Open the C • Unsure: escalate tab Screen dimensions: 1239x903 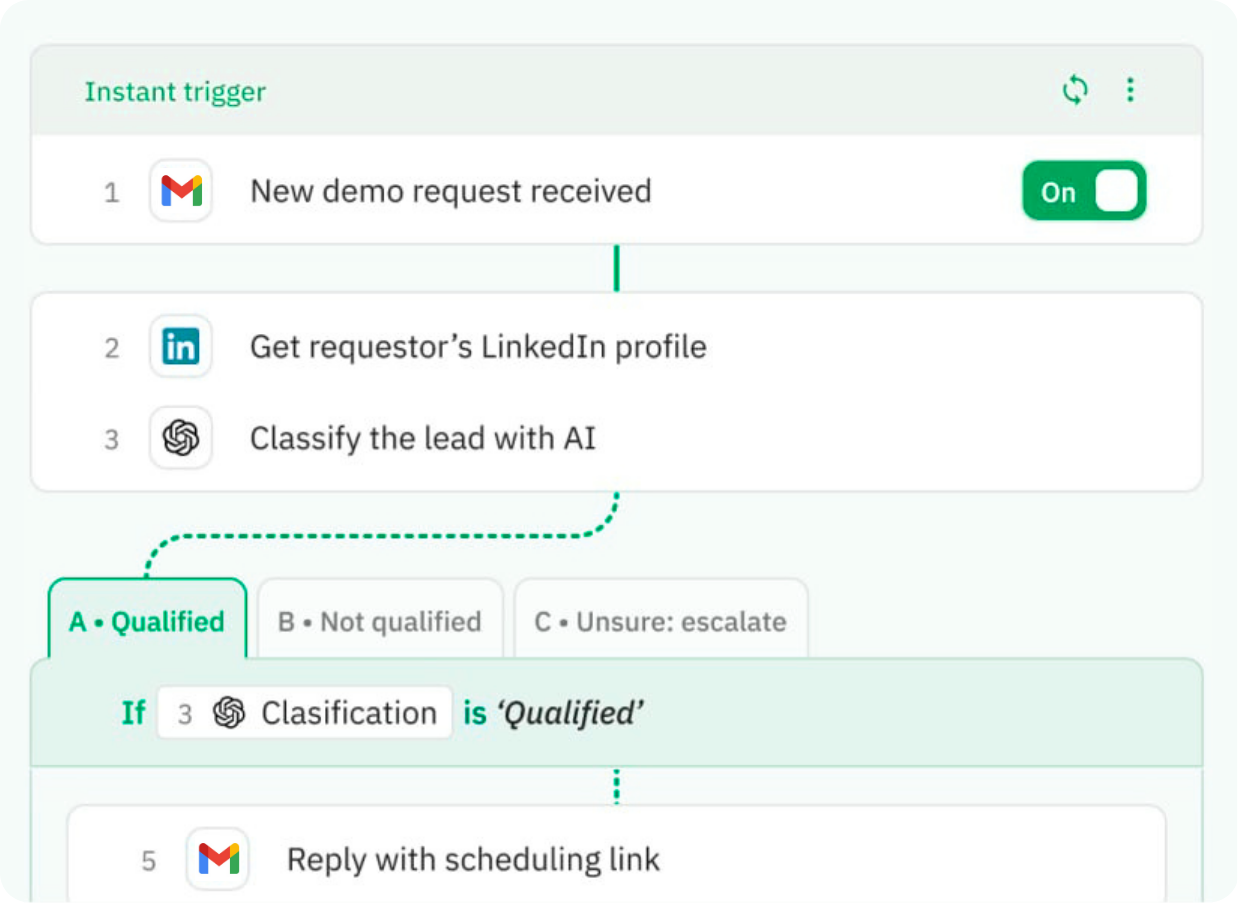[660, 622]
